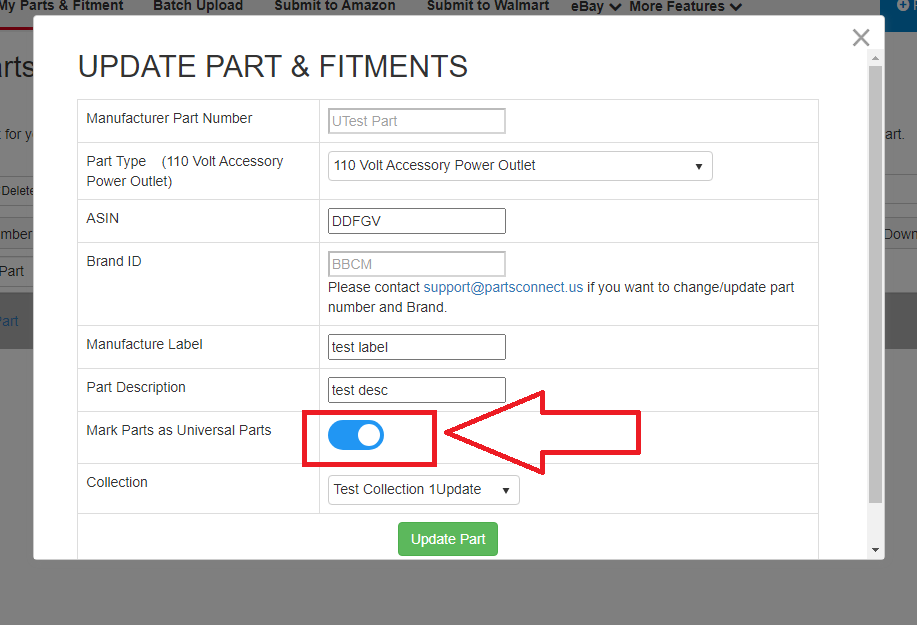Click the Manufacturer Part Number field
Image resolution: width=917 pixels, height=625 pixels.
click(x=417, y=121)
